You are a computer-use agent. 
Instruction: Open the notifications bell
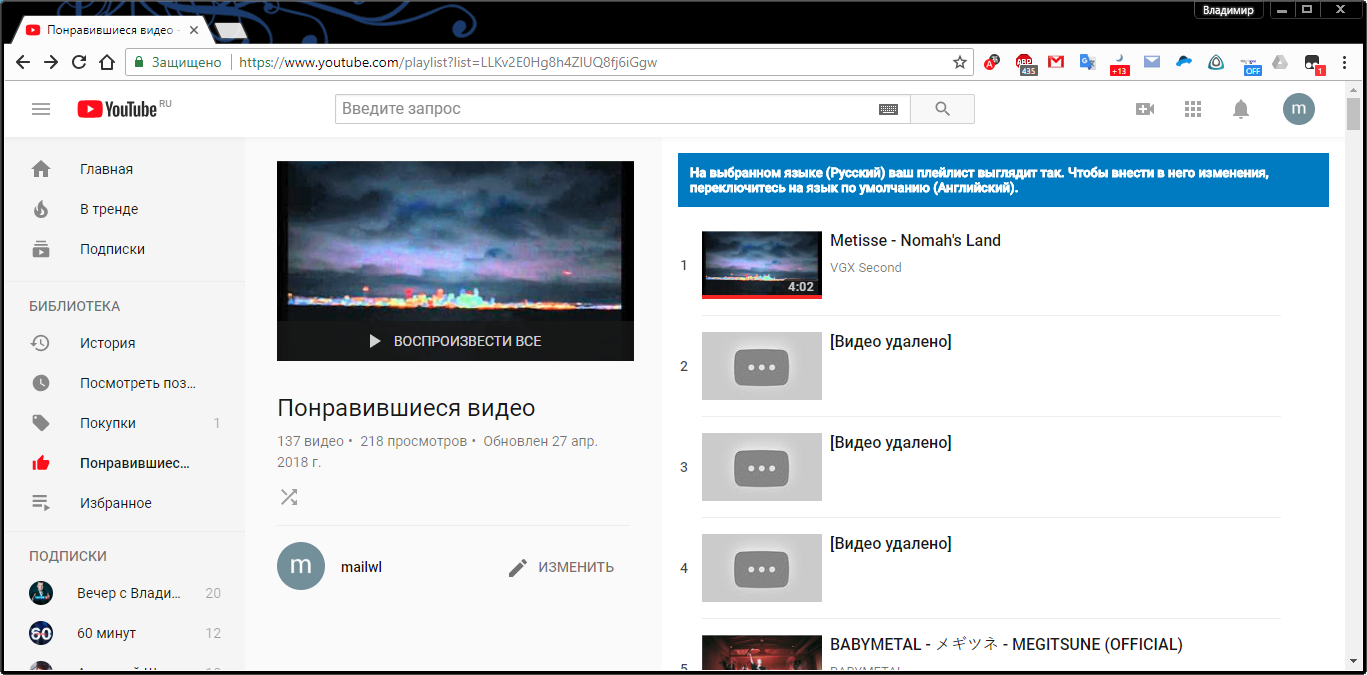(1241, 109)
